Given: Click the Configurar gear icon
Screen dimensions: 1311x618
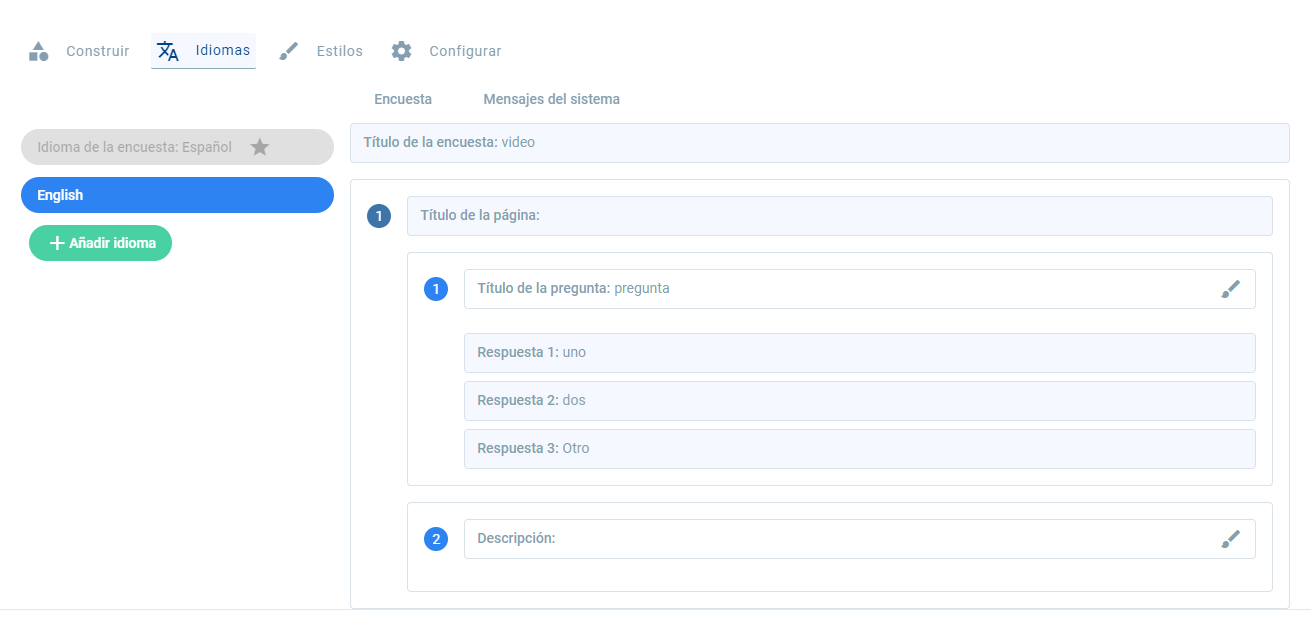Looking at the screenshot, I should pyautogui.click(x=401, y=51).
